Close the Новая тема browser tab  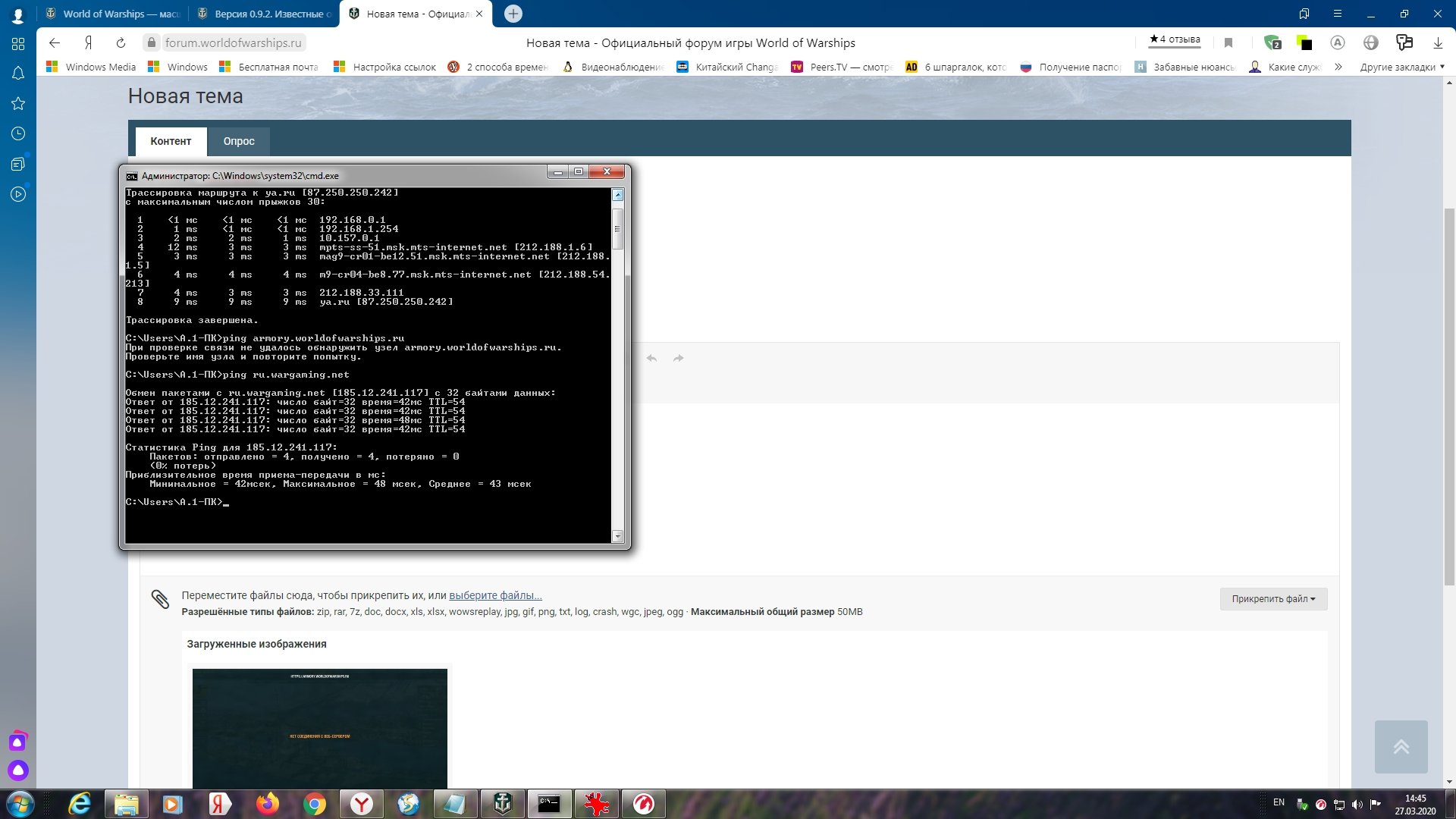[479, 14]
